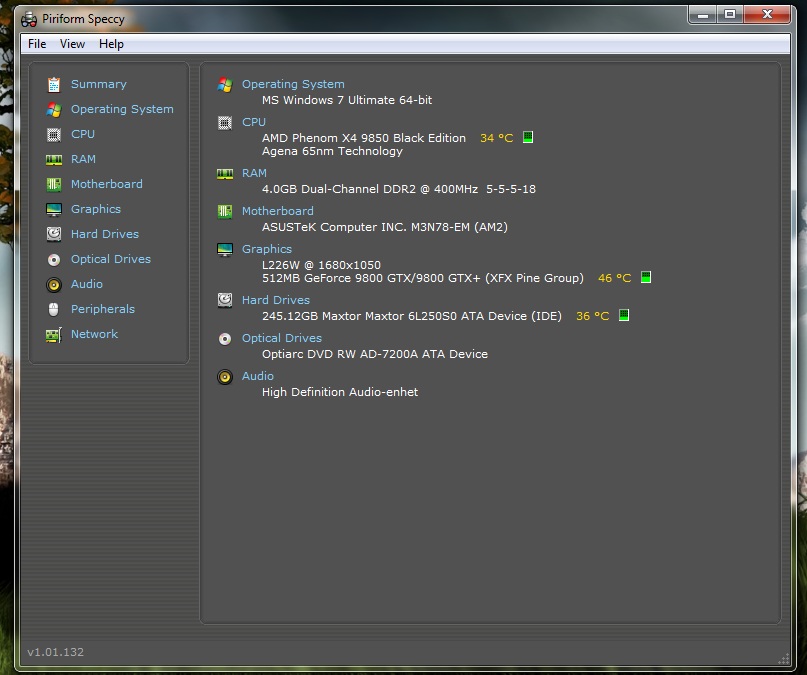Click the Operating System icon in summary panel

click(x=225, y=84)
